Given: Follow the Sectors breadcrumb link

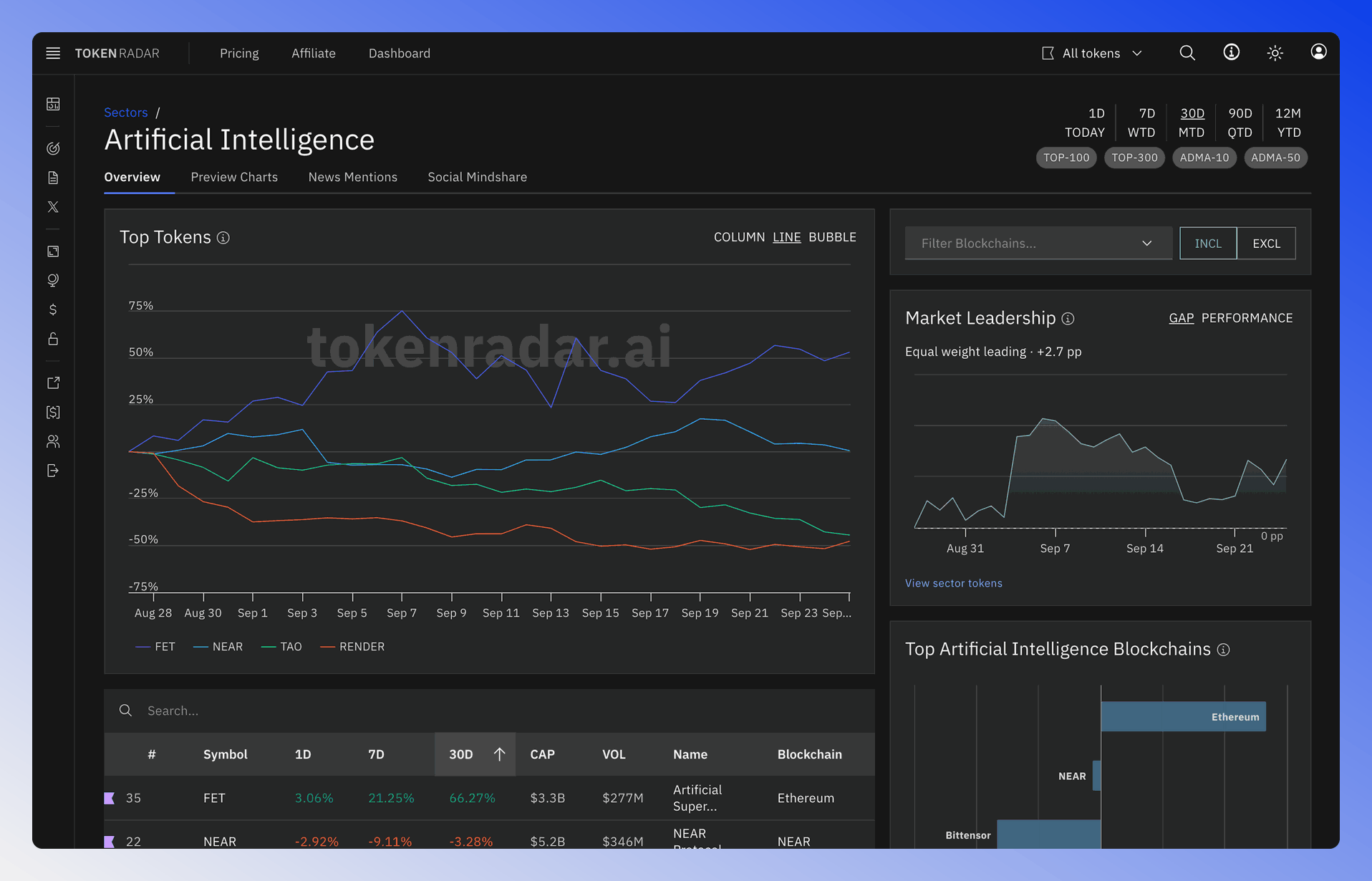Looking at the screenshot, I should (125, 112).
